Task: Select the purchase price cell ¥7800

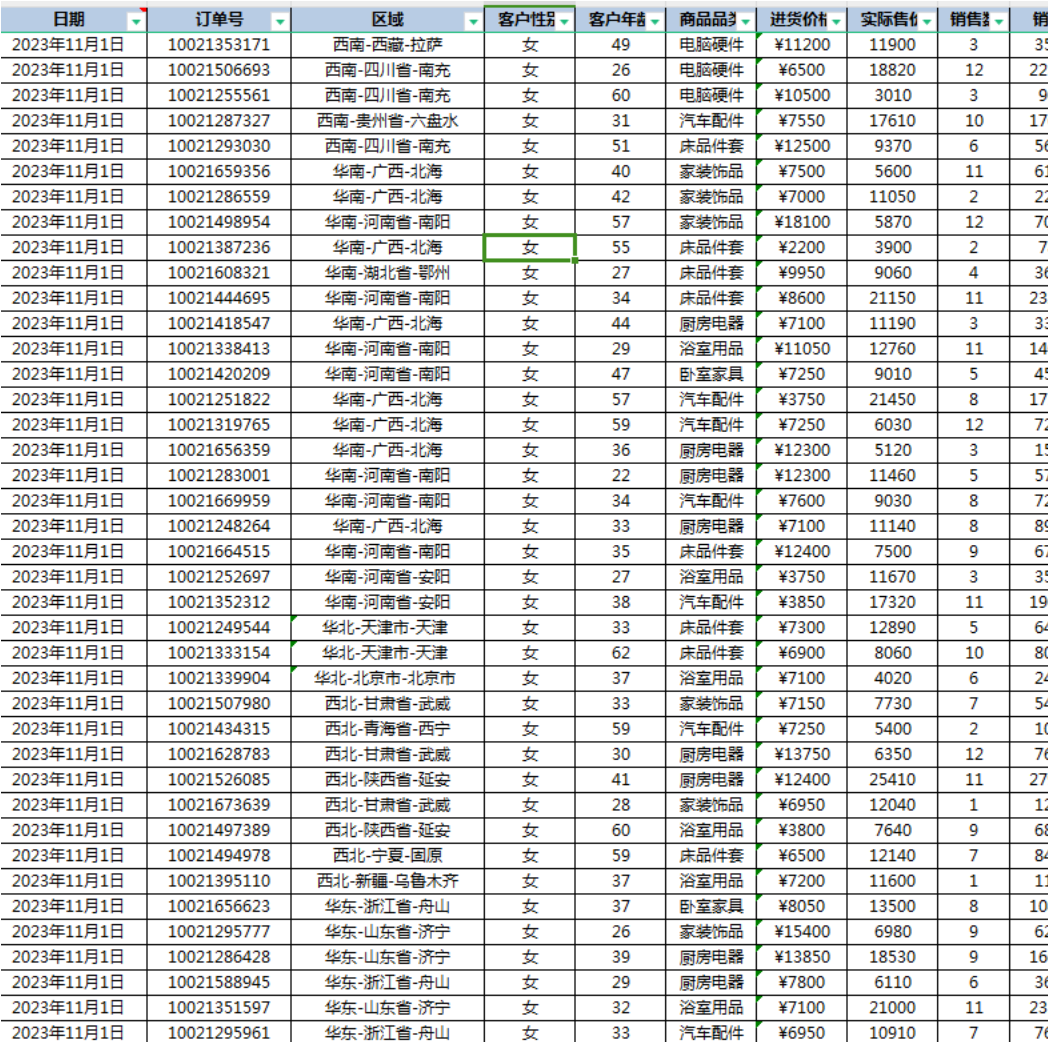Action: tap(802, 983)
